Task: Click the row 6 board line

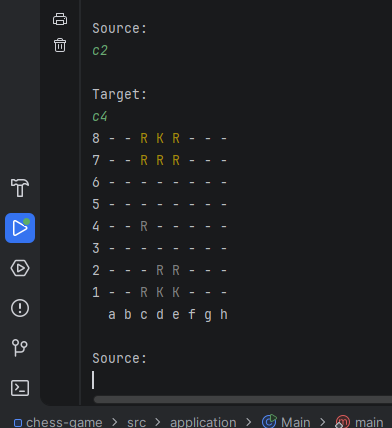Action: pos(160,182)
